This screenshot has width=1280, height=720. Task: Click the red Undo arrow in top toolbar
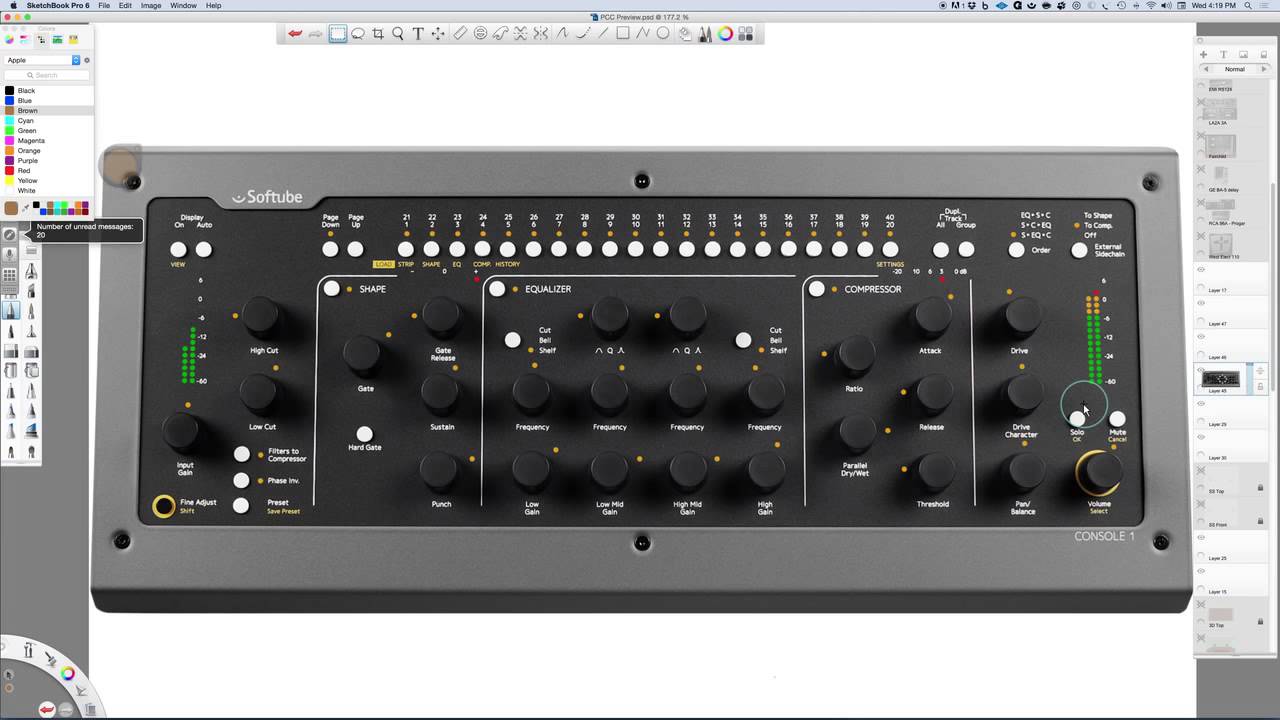[295, 34]
